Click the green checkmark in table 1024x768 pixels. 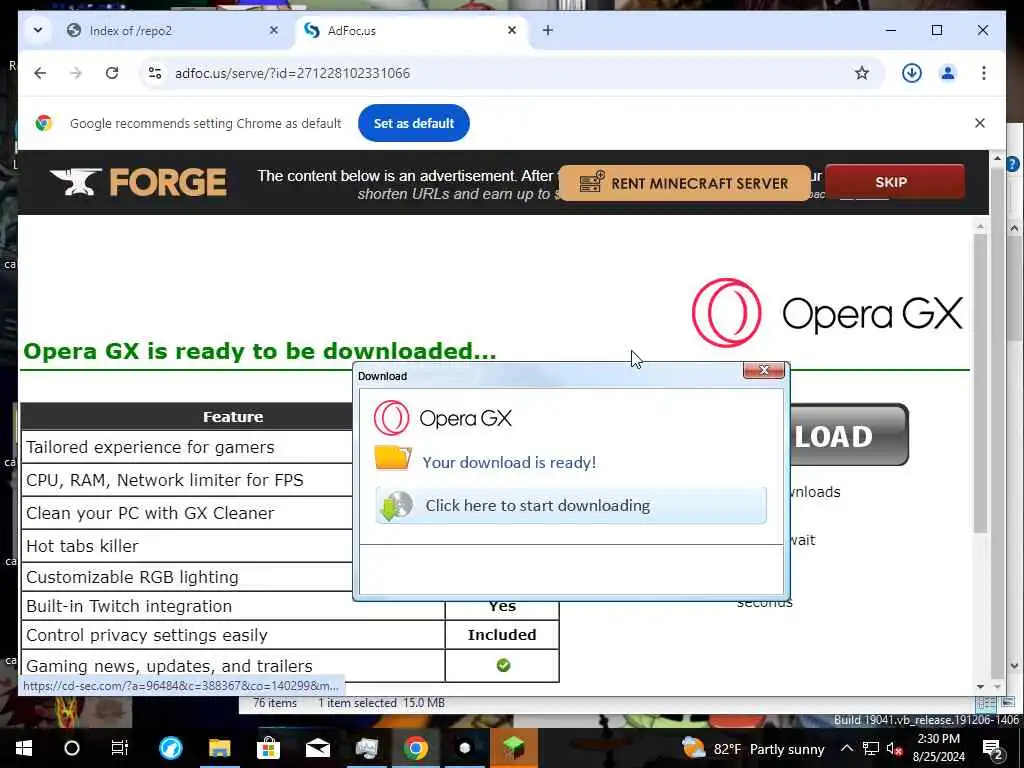pos(503,665)
